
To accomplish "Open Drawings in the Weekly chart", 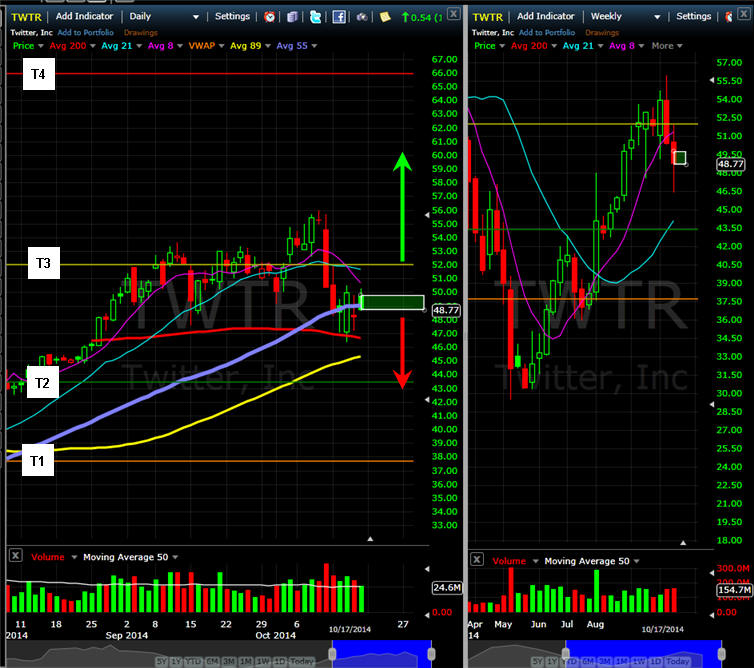I will point(602,33).
